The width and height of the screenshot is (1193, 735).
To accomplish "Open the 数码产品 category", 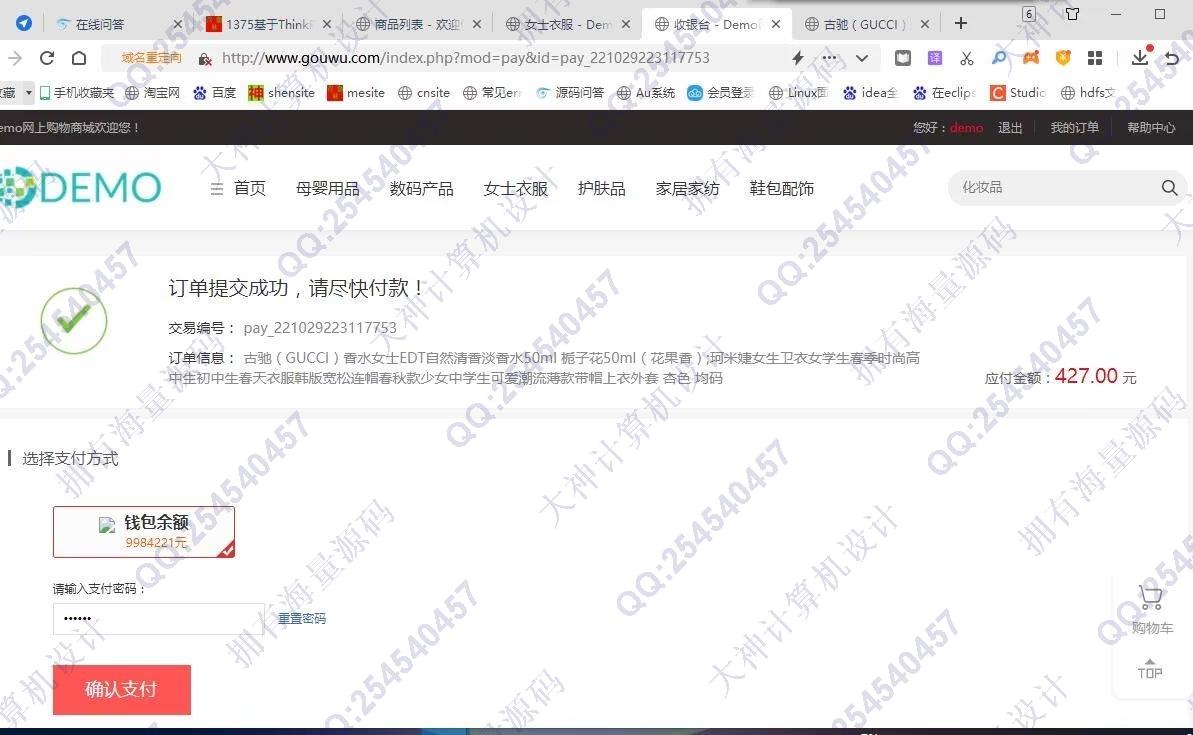I will 422,189.
